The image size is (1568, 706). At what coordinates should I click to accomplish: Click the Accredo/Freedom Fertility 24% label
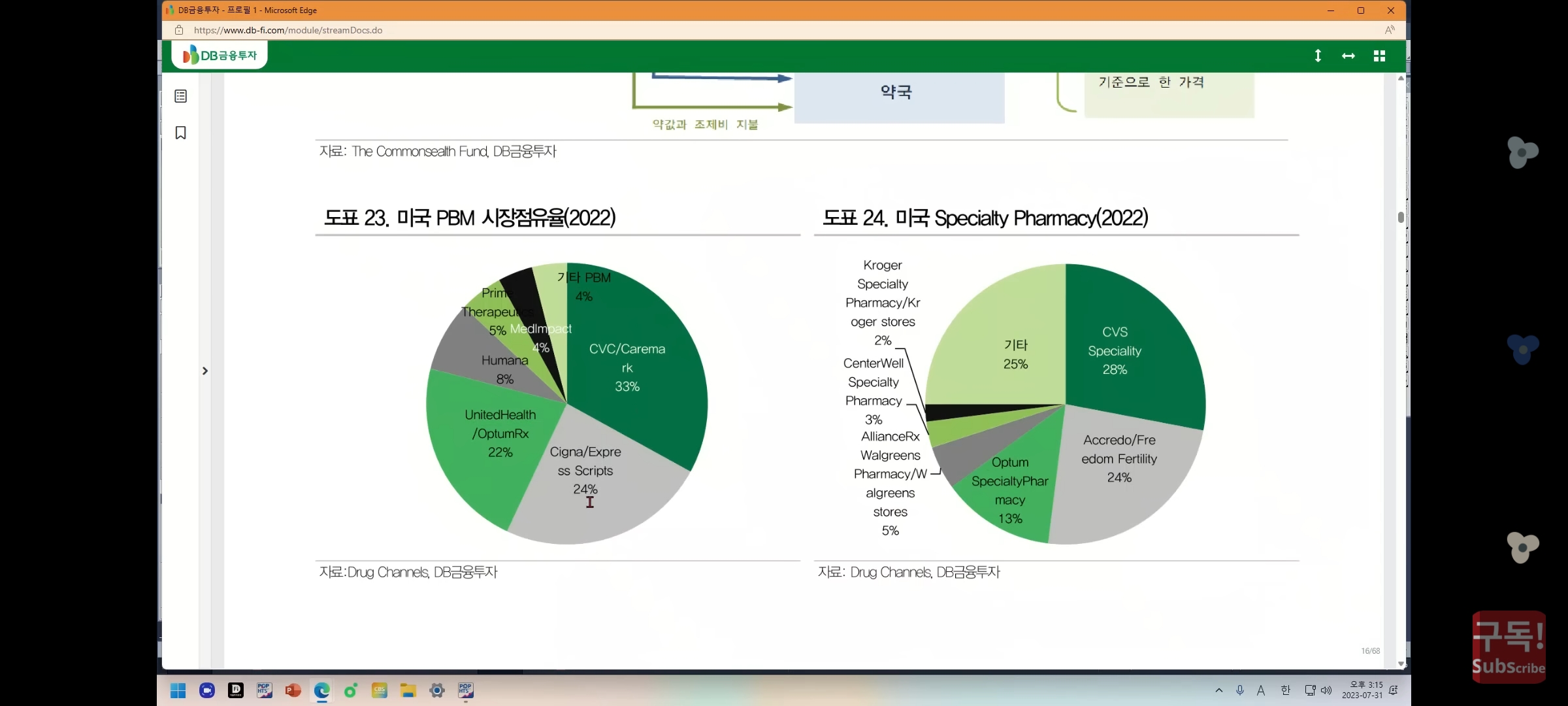[1119, 458]
